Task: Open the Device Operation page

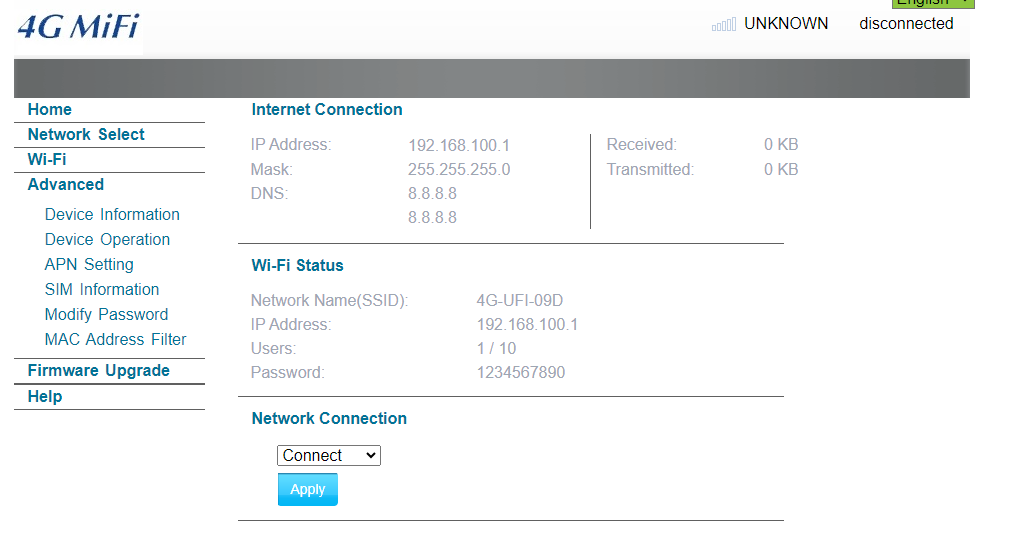Action: pos(107,240)
